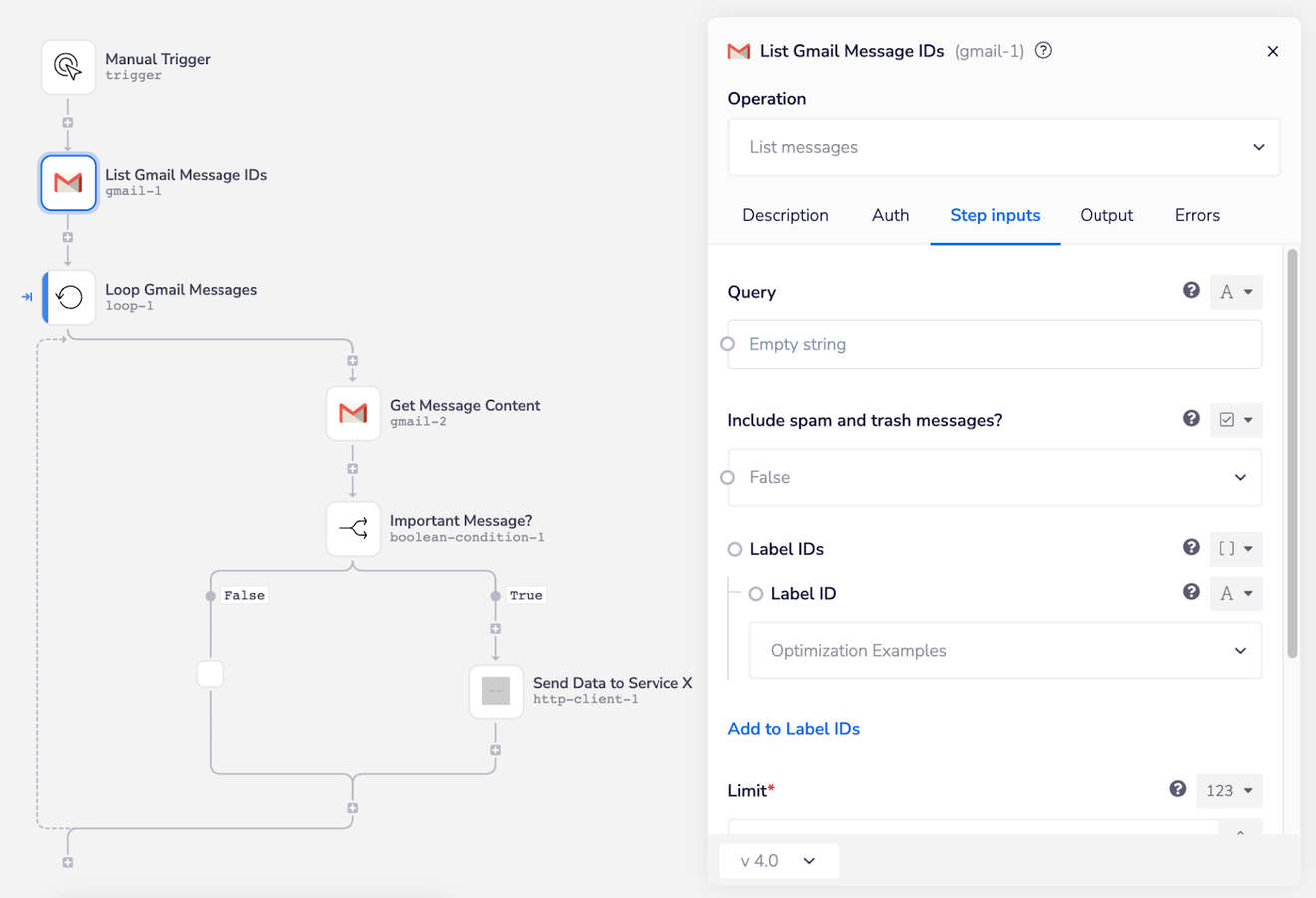Screen dimensions: 1316x898
Task: Close the List Gmail Message IDs panel
Action: click(1272, 52)
